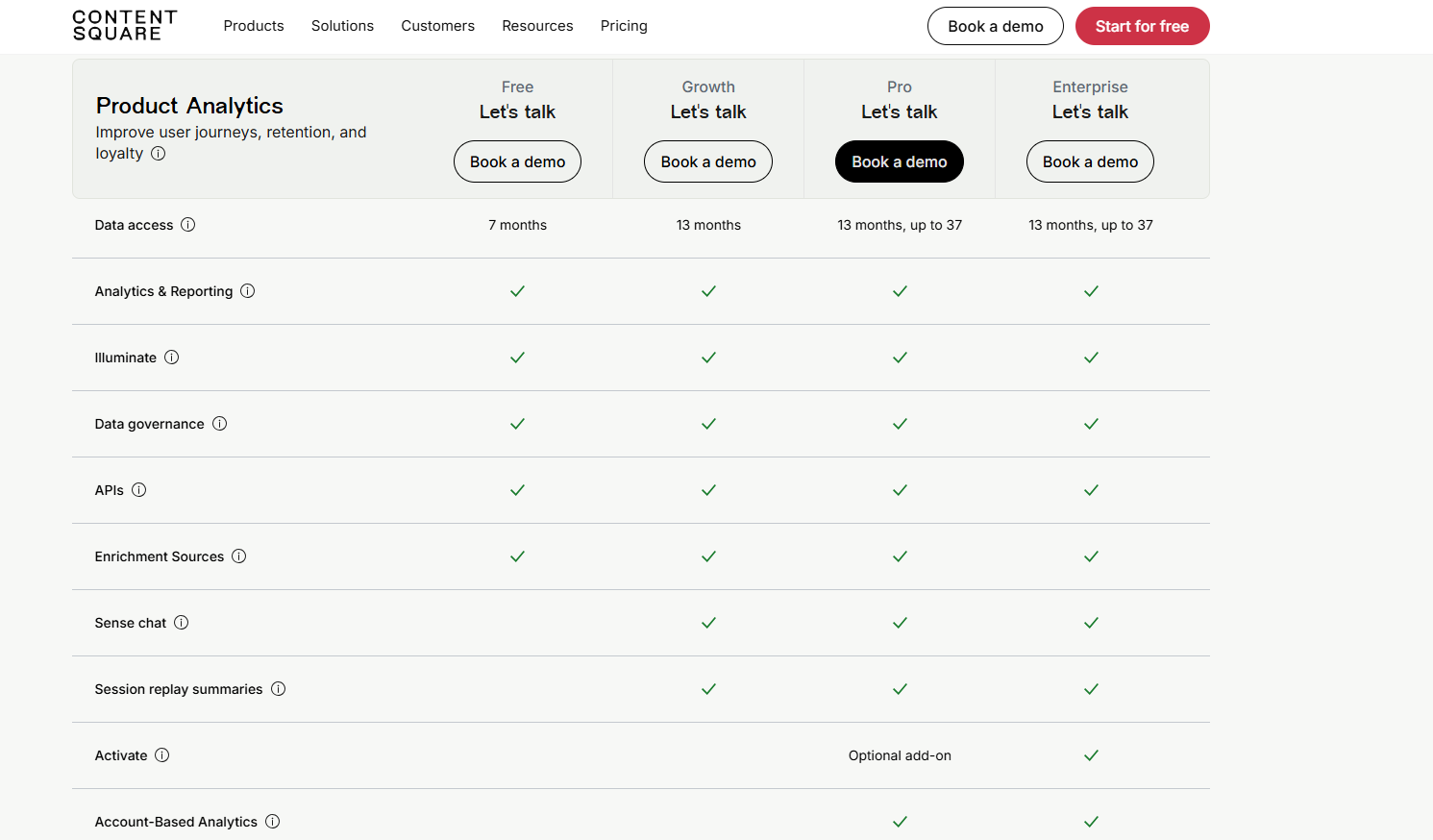Image resolution: width=1433 pixels, height=840 pixels.
Task: Show info tooltip for Data governance
Action: point(220,424)
